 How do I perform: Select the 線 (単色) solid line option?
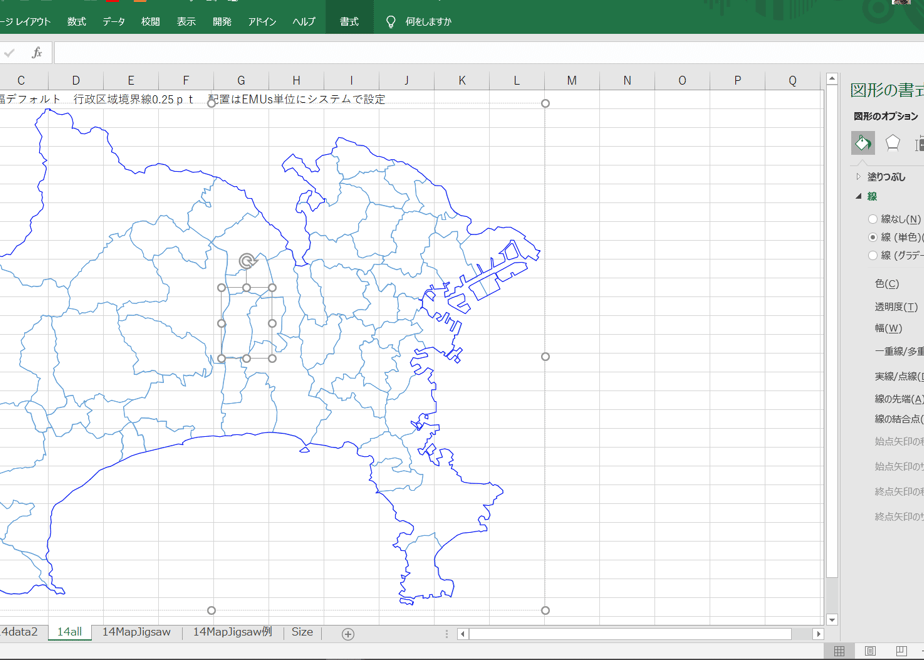[x=873, y=237]
